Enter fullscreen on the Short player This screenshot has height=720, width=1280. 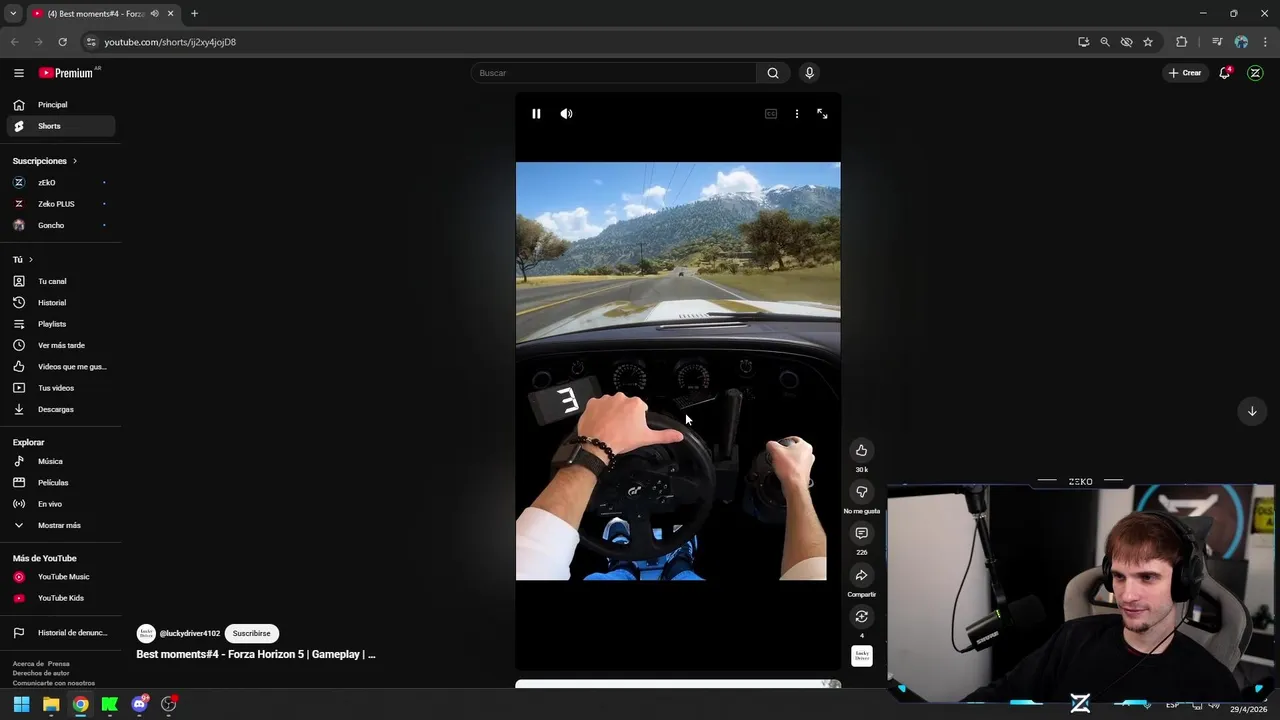pyautogui.click(x=822, y=114)
